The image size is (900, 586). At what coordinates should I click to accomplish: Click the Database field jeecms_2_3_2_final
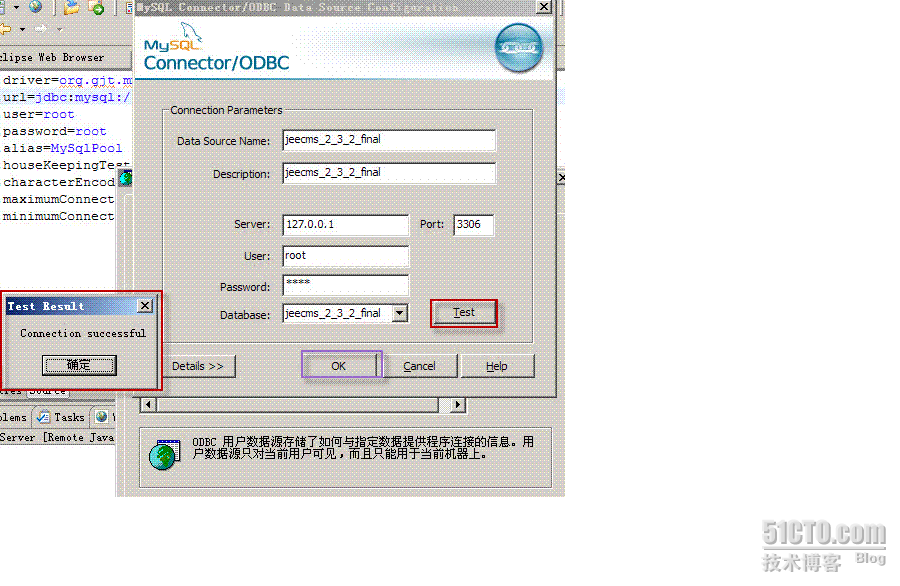pyautogui.click(x=338, y=313)
